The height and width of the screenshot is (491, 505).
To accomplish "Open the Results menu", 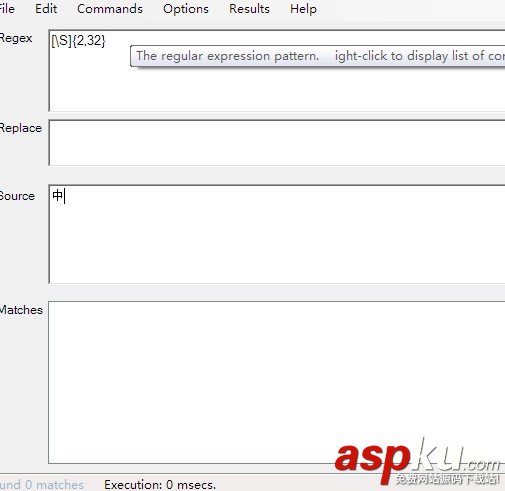I will coord(249,9).
